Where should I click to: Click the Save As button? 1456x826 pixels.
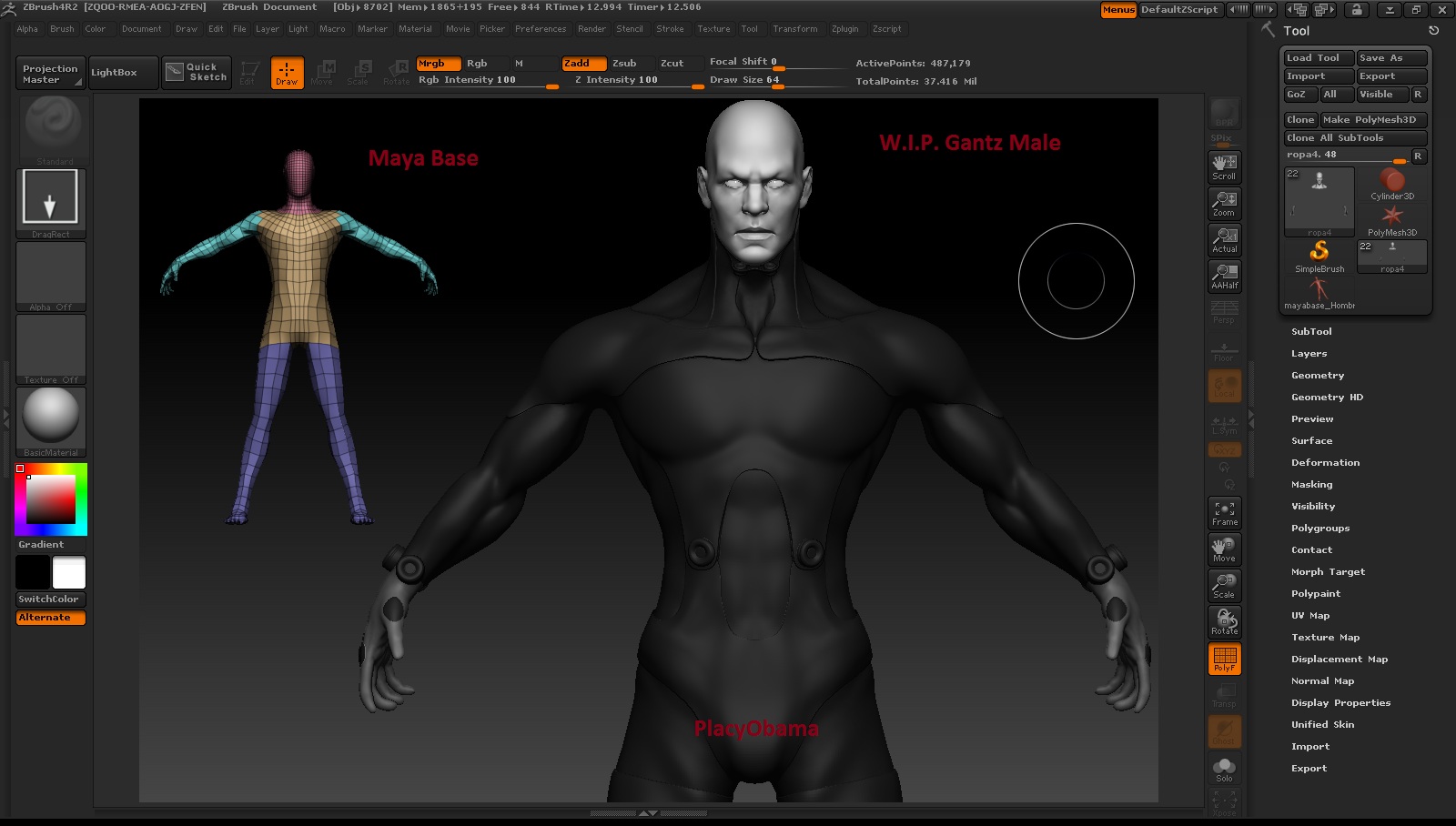click(1391, 58)
